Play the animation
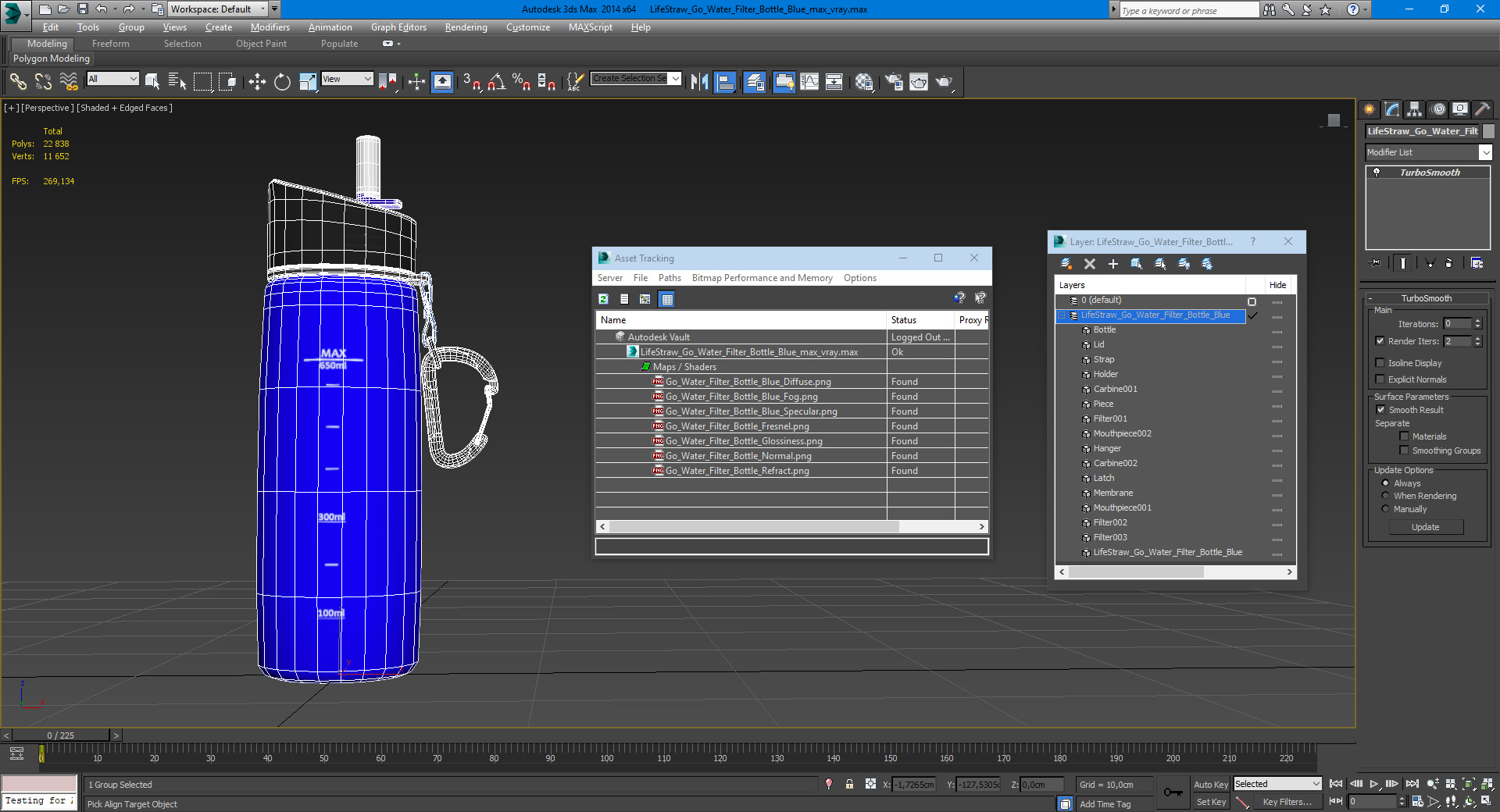 (x=1374, y=784)
